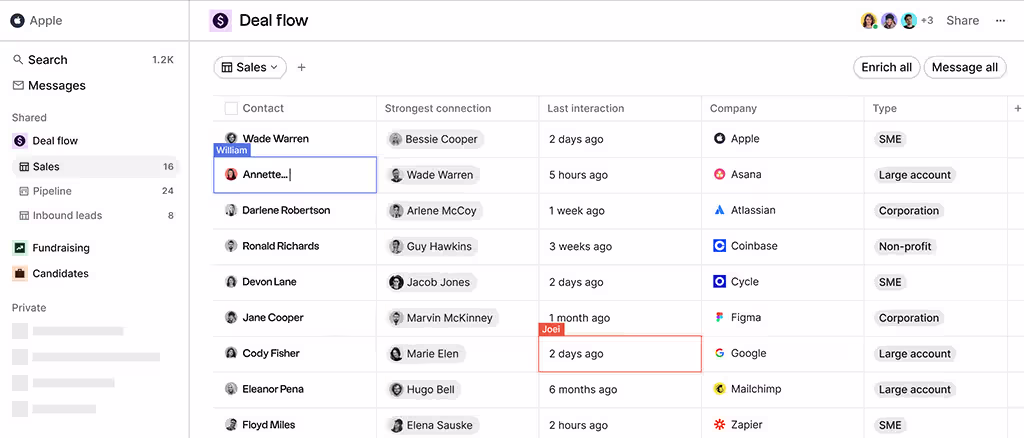Screen dimensions: 1024x438
Task: Add a new view with plus icon
Action: (301, 67)
